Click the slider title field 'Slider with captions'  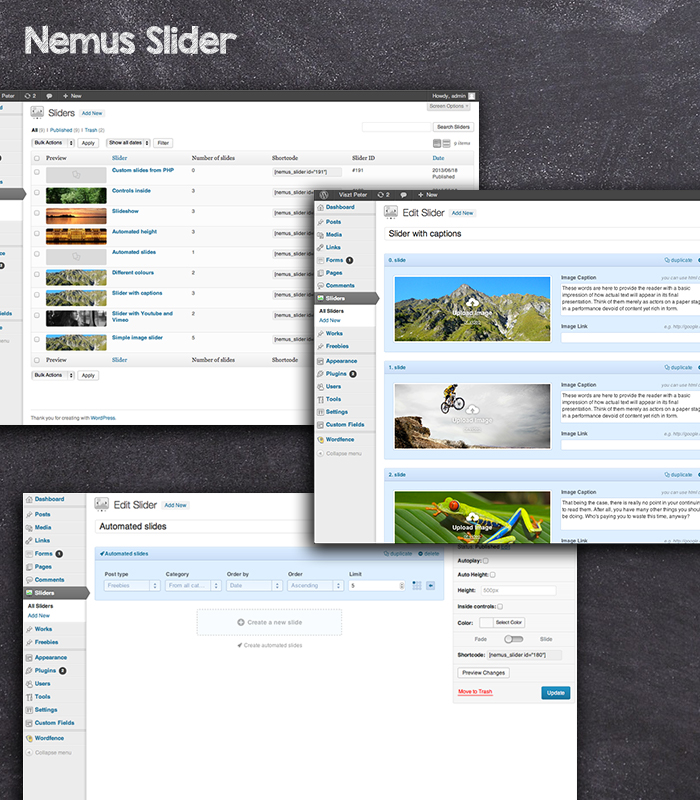[x=542, y=234]
